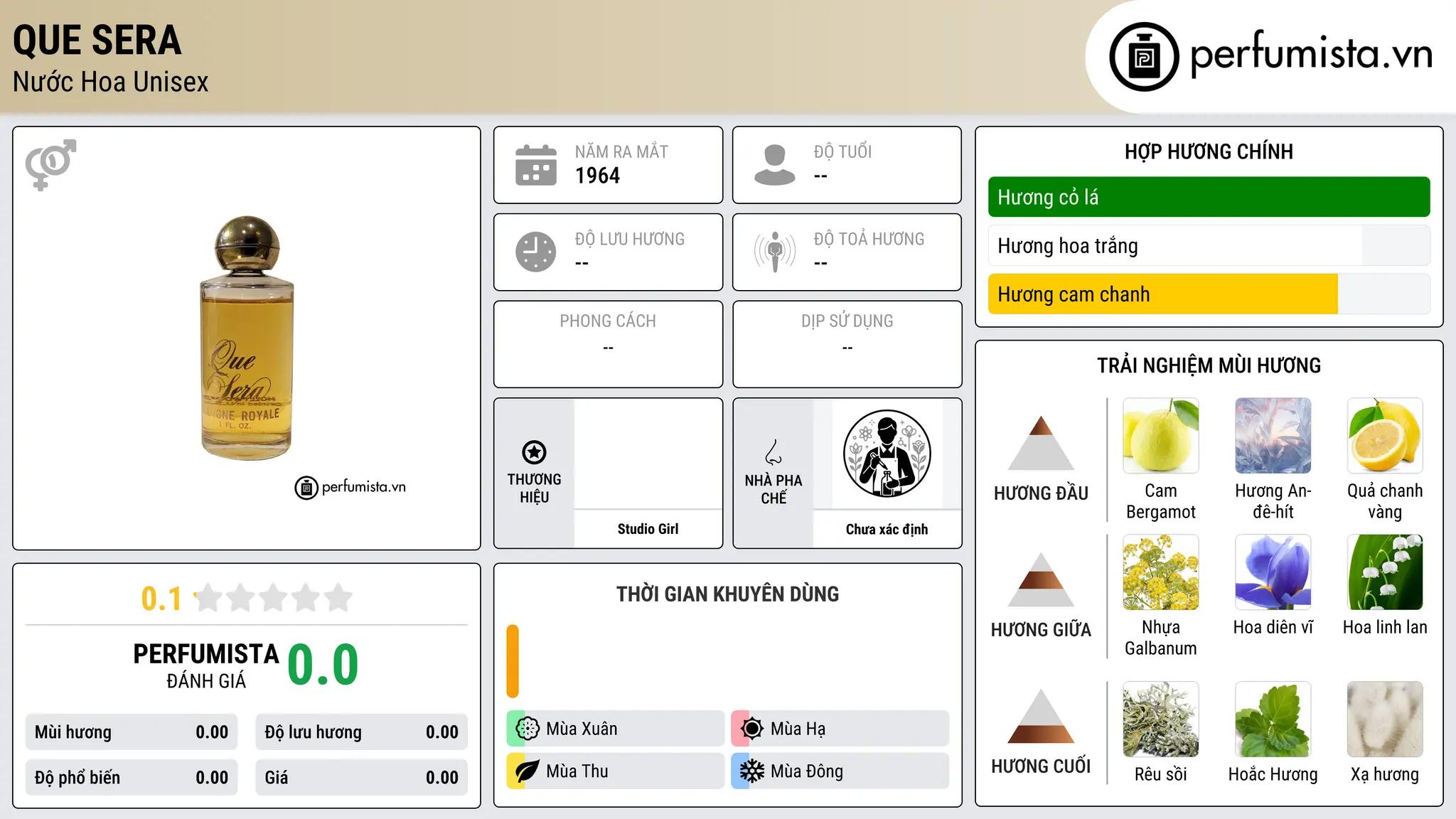The width and height of the screenshot is (1456, 819).
Task: Click the Hương giữa pyramid icon
Action: pyautogui.click(x=1041, y=579)
